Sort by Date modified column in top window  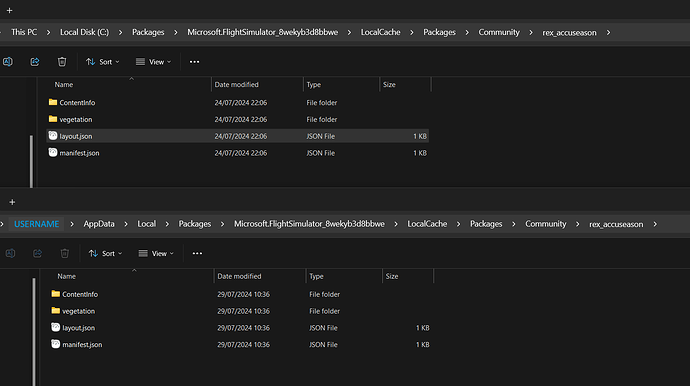coord(236,85)
